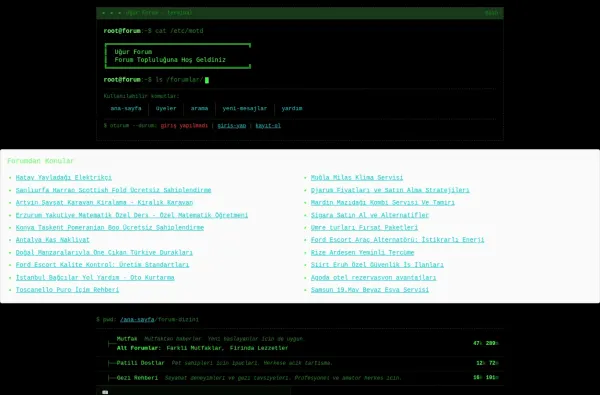The height and width of the screenshot is (395, 600).
Task: Click /ana-sayfa breadcrumb link in pwd line
Action: click(x=137, y=320)
